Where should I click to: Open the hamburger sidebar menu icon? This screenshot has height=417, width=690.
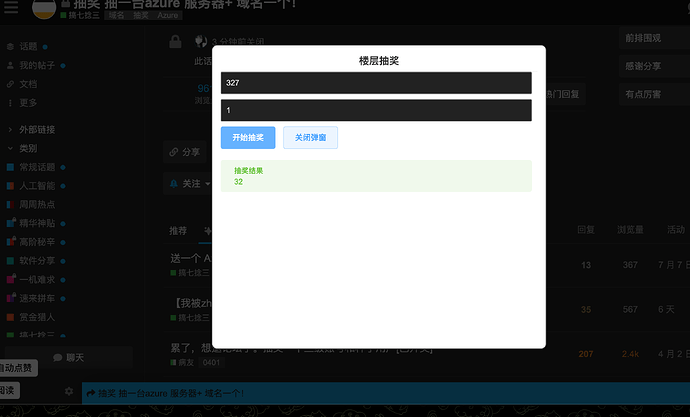11,7
